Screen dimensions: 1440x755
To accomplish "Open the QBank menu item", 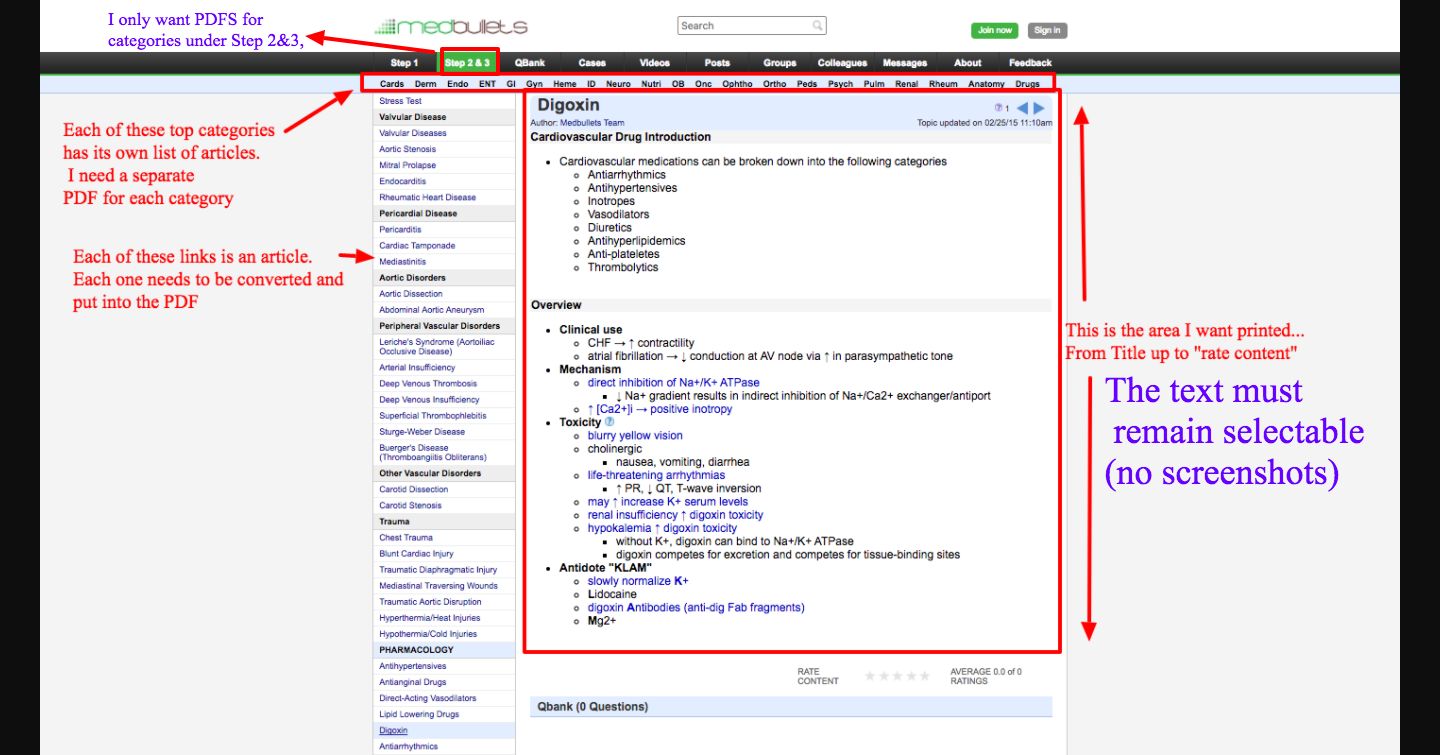I will (x=529, y=63).
